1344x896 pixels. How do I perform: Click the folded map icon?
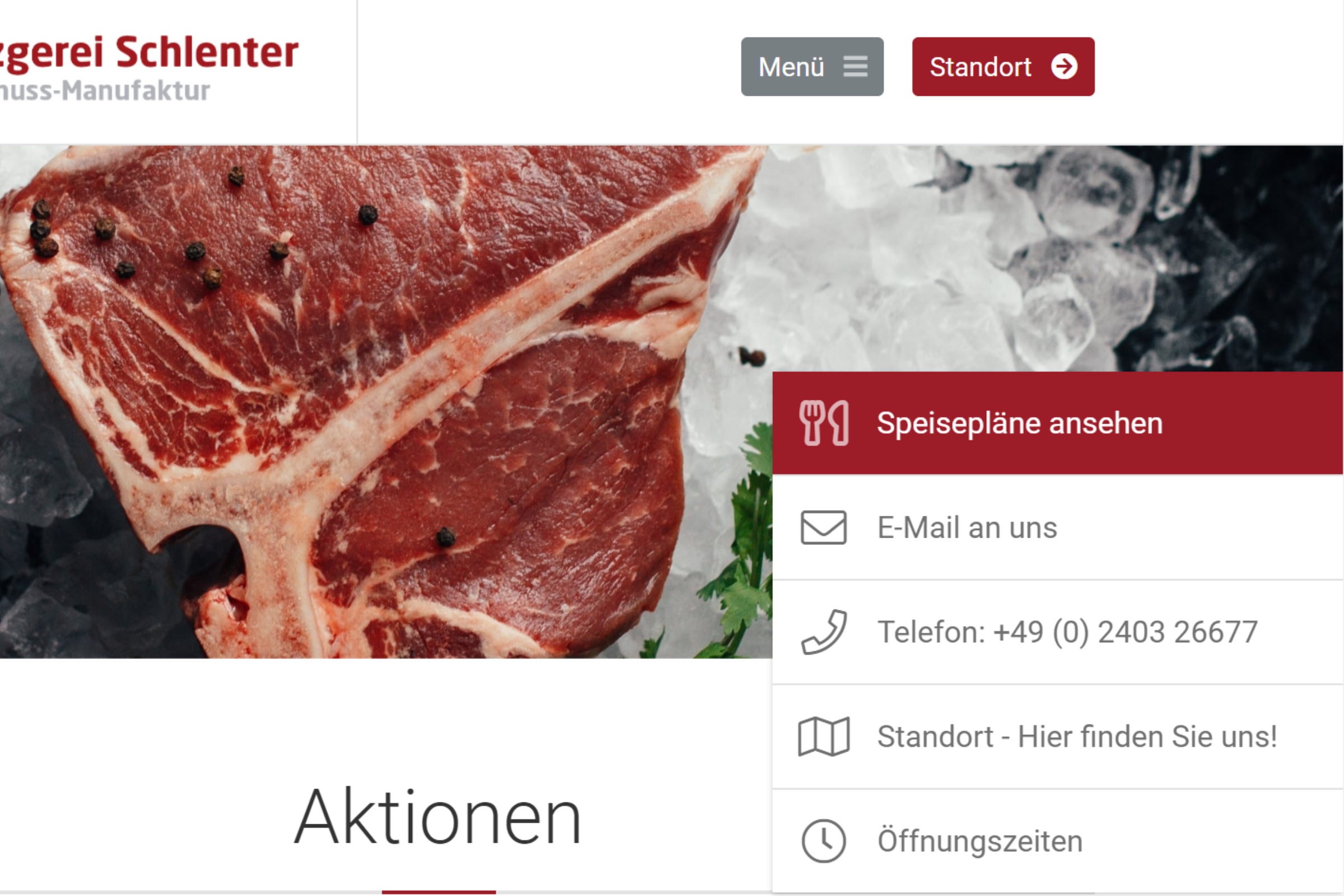tap(823, 736)
